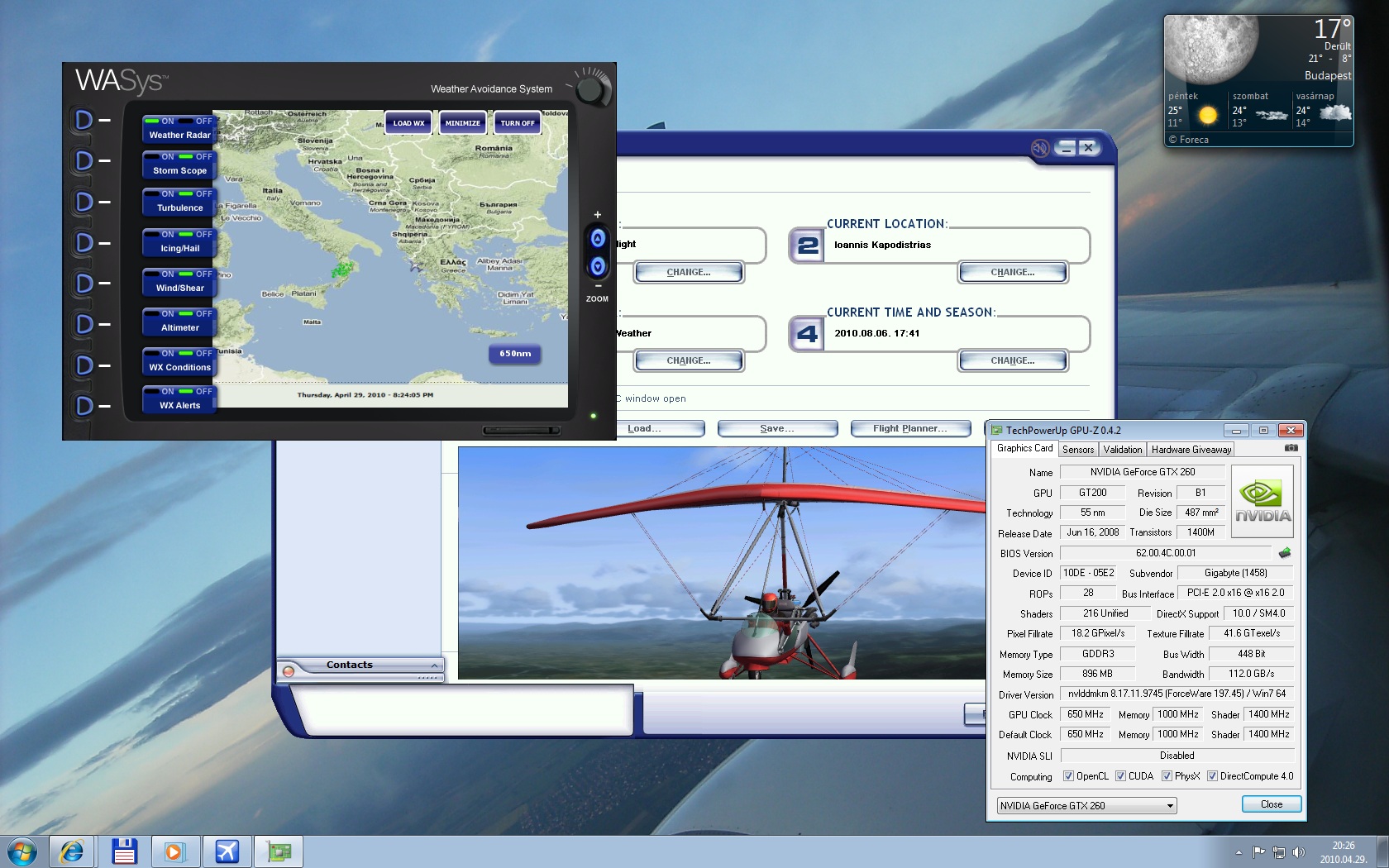Image resolution: width=1389 pixels, height=868 pixels.
Task: Click the D side button beside WX Alerts
Action: point(84,406)
